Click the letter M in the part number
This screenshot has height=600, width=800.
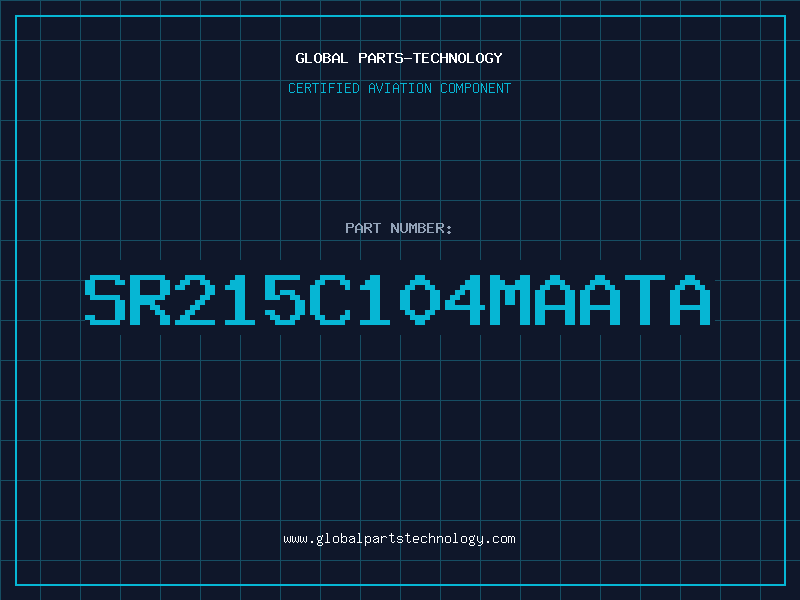pos(510,300)
